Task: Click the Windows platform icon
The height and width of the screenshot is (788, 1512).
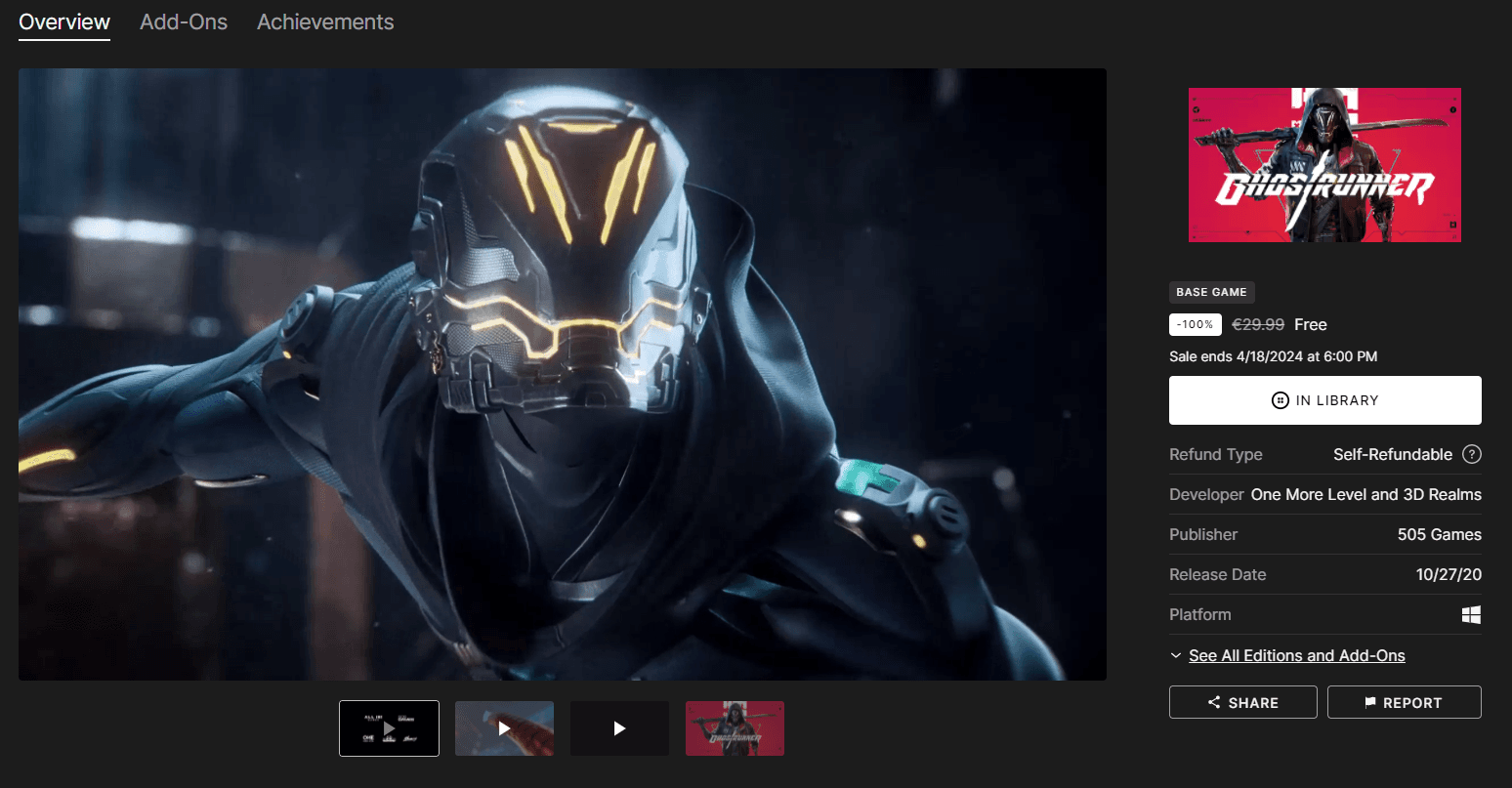Action: tap(1471, 614)
